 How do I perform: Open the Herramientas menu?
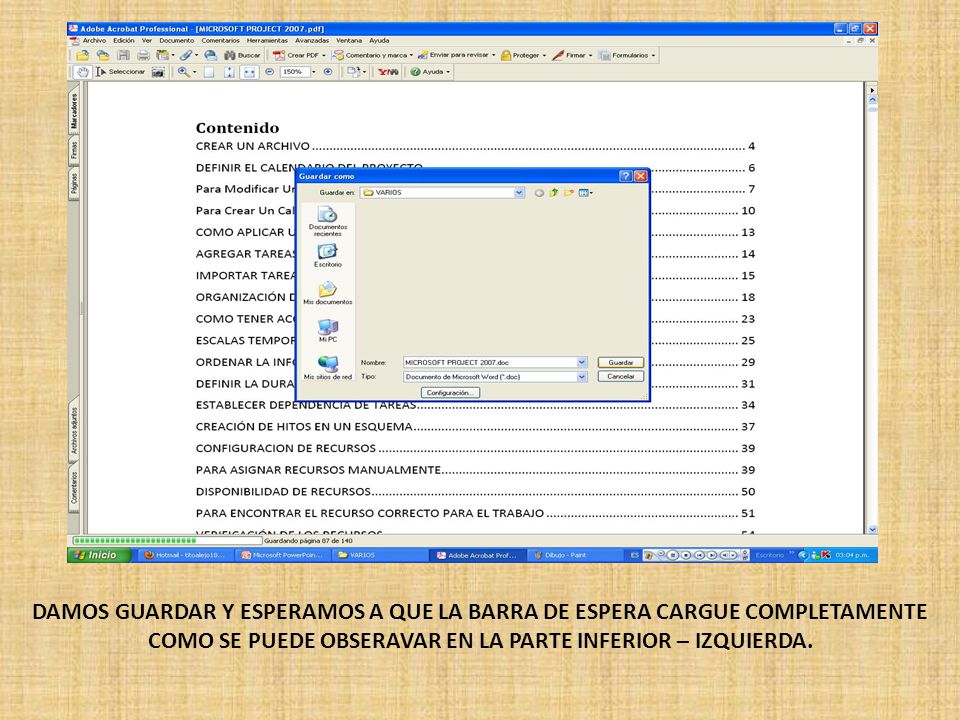(267, 40)
